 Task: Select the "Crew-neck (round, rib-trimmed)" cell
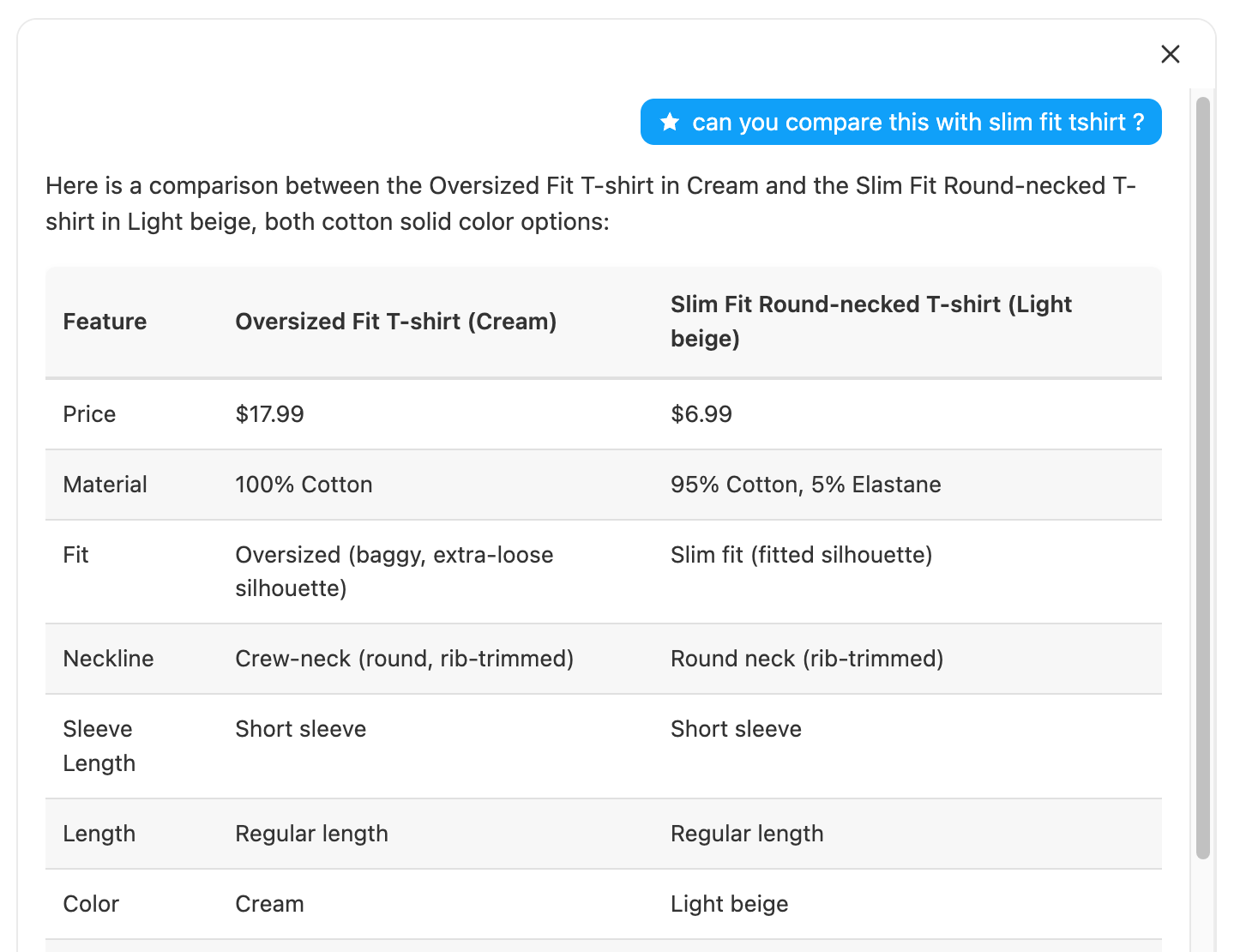404,659
